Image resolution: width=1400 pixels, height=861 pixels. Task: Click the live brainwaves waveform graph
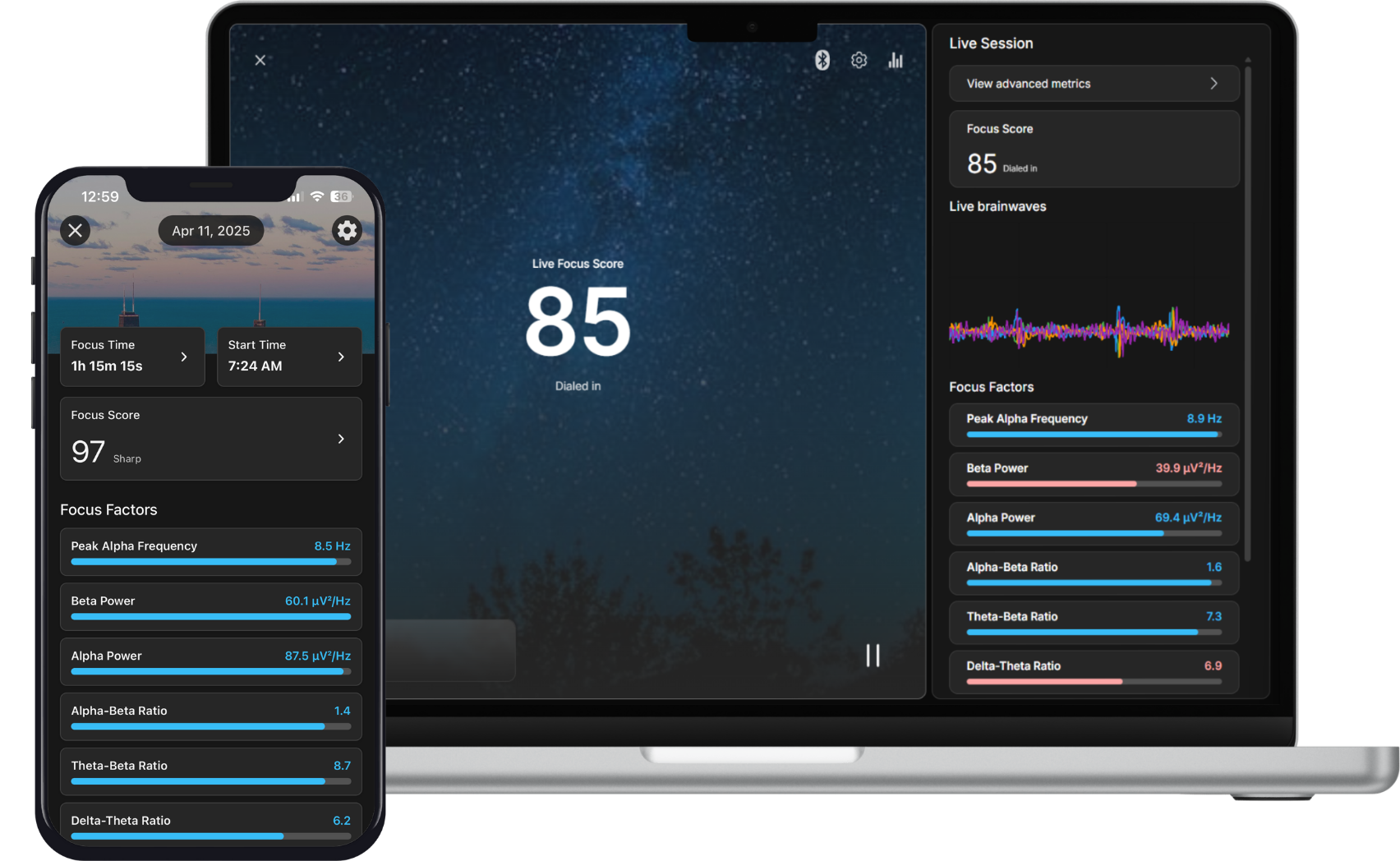tap(1089, 330)
